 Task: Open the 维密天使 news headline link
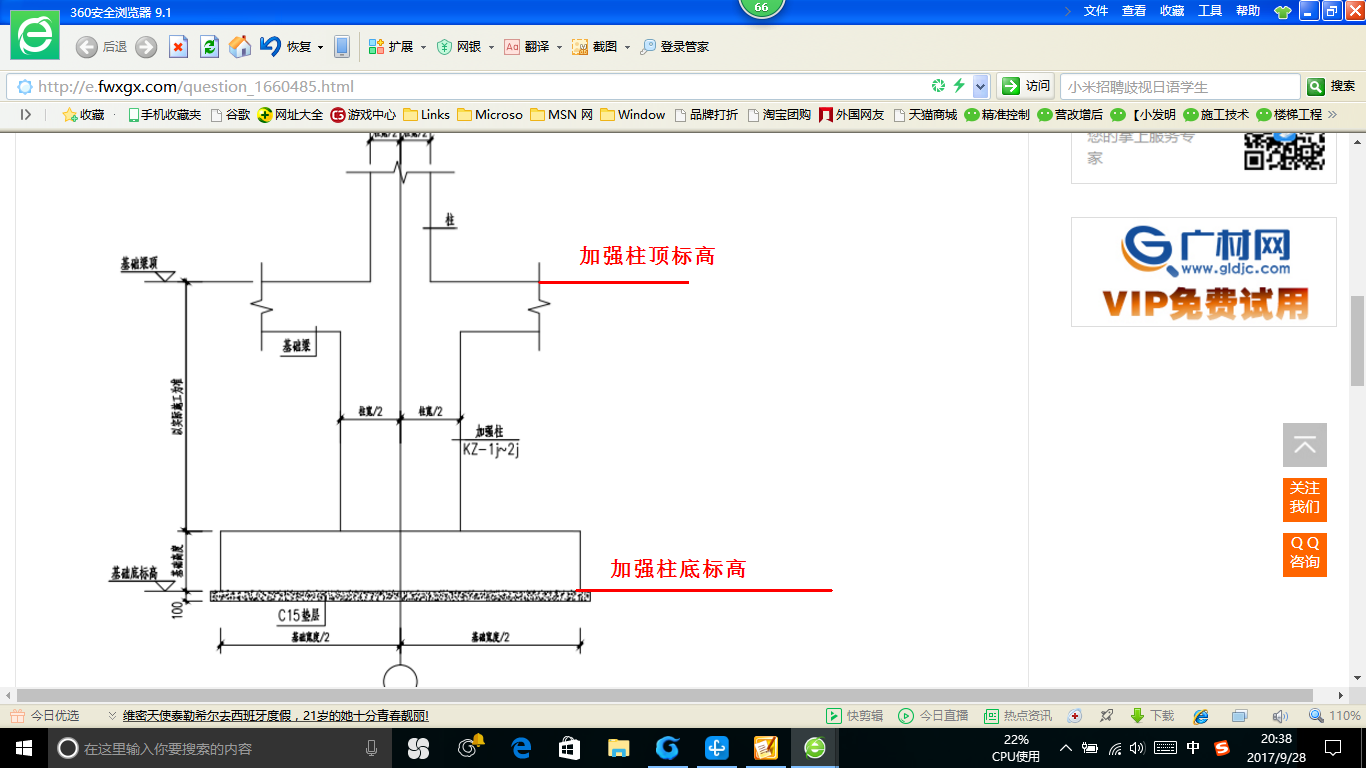276,716
